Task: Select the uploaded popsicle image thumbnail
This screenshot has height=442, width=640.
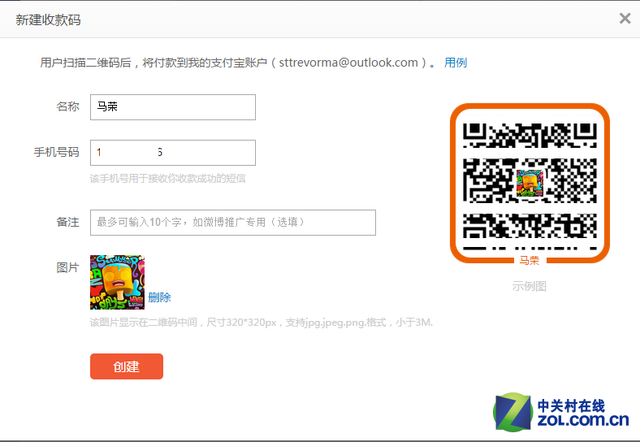Action: coord(117,282)
